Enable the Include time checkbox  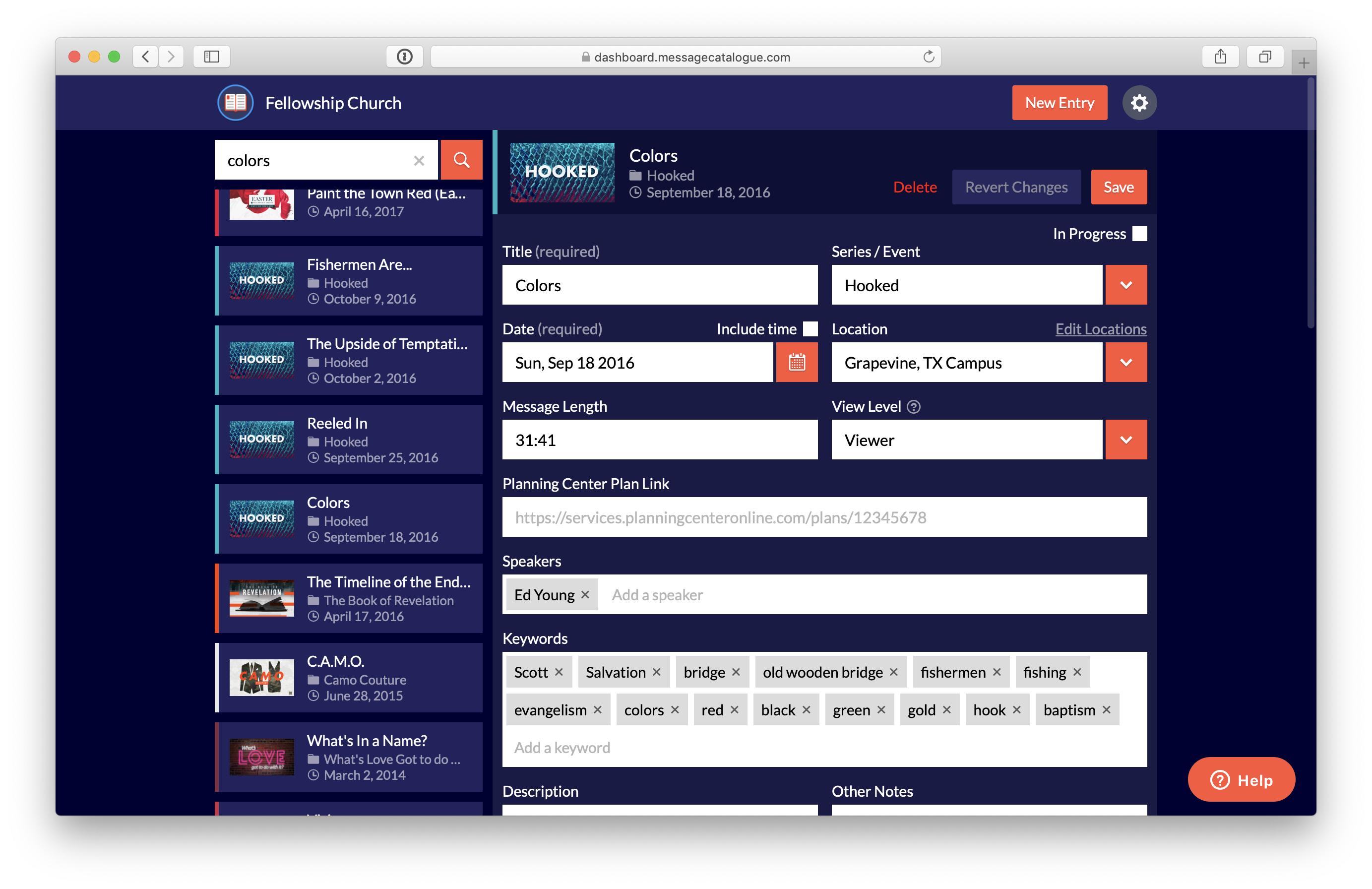pos(811,328)
